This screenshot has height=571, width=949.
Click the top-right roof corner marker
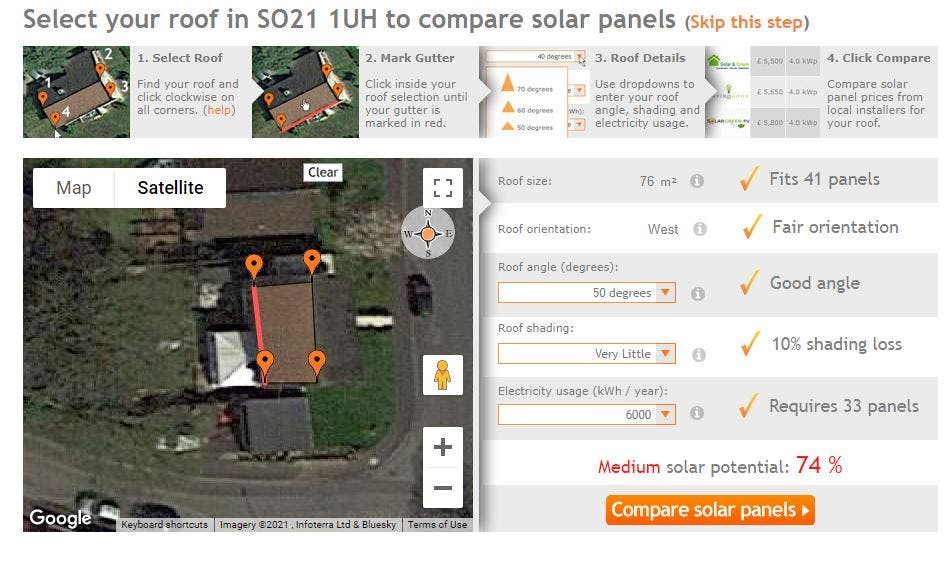pyautogui.click(x=312, y=262)
